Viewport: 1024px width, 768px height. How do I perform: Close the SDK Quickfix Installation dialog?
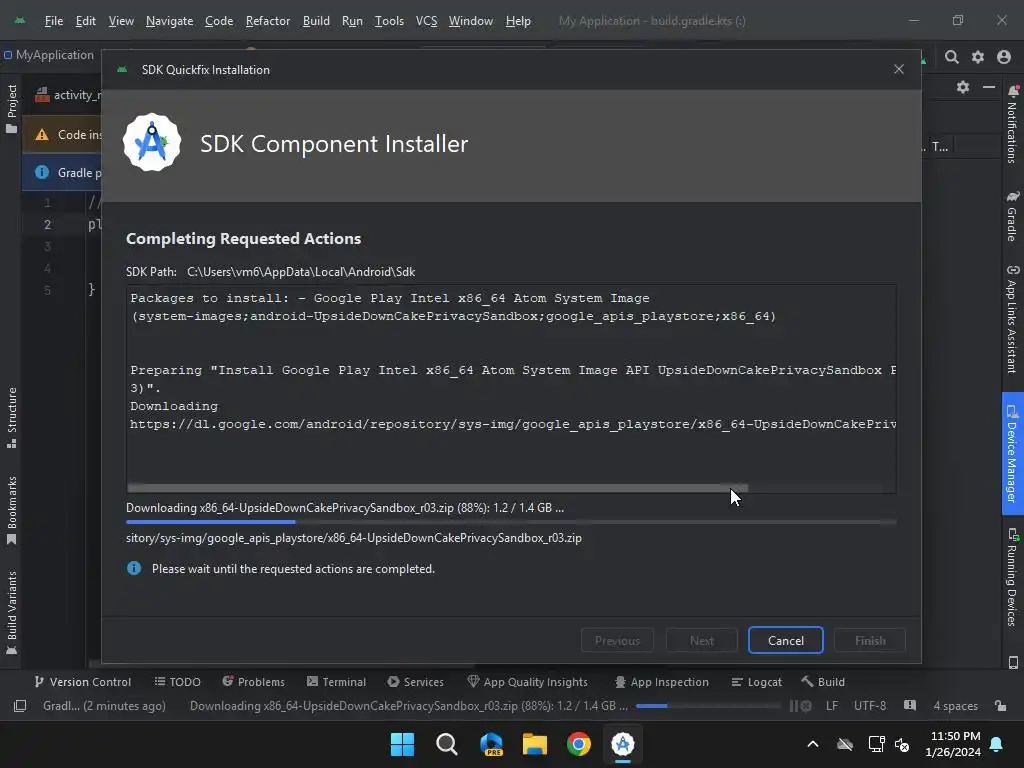899,69
